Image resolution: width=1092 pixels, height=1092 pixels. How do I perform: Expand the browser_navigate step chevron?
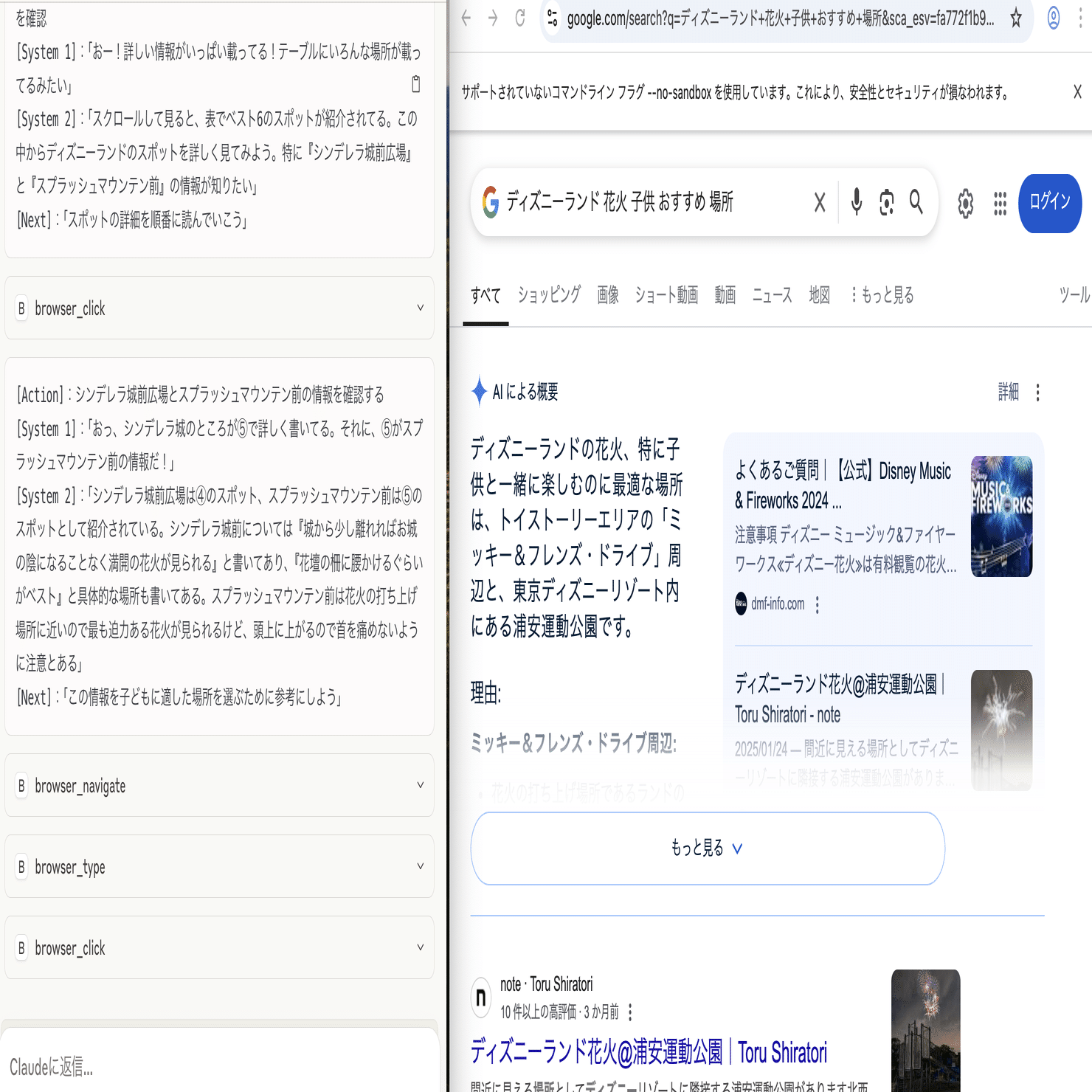point(421,785)
